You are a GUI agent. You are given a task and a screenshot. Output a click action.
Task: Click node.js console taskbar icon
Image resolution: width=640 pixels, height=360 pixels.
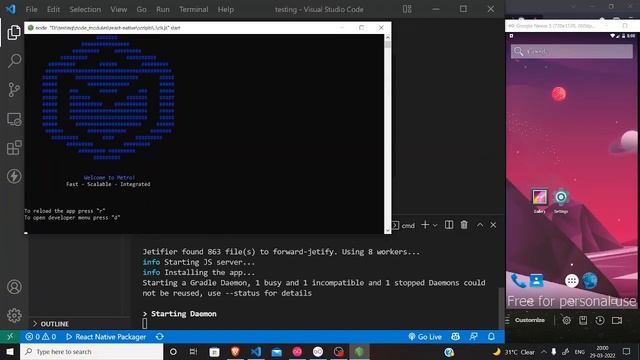pos(359,351)
